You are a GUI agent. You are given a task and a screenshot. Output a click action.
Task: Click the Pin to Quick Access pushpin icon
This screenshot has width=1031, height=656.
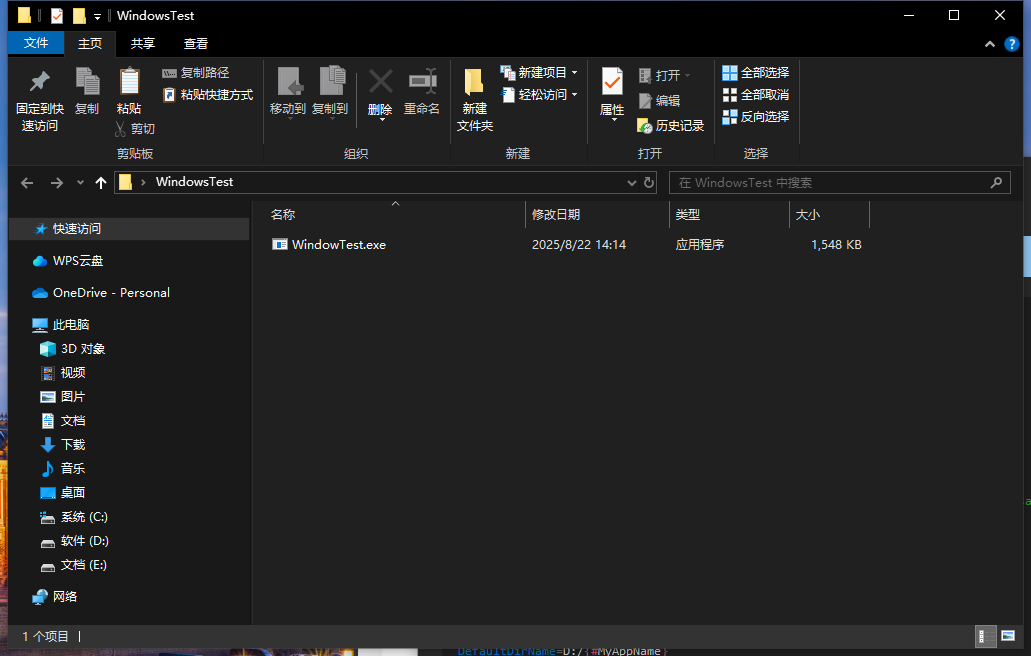(x=39, y=82)
